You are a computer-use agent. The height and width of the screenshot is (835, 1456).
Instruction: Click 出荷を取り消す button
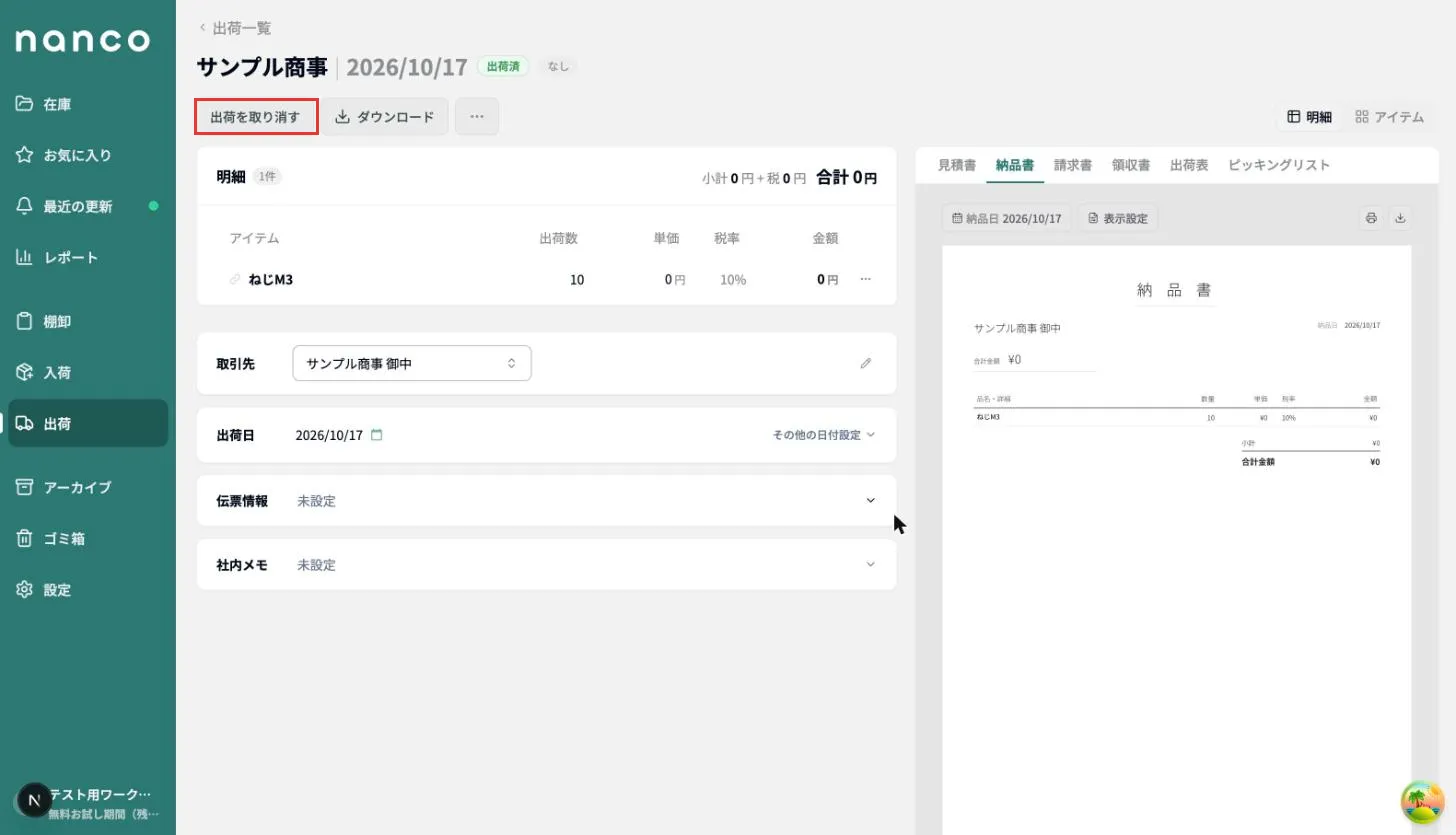click(x=256, y=117)
